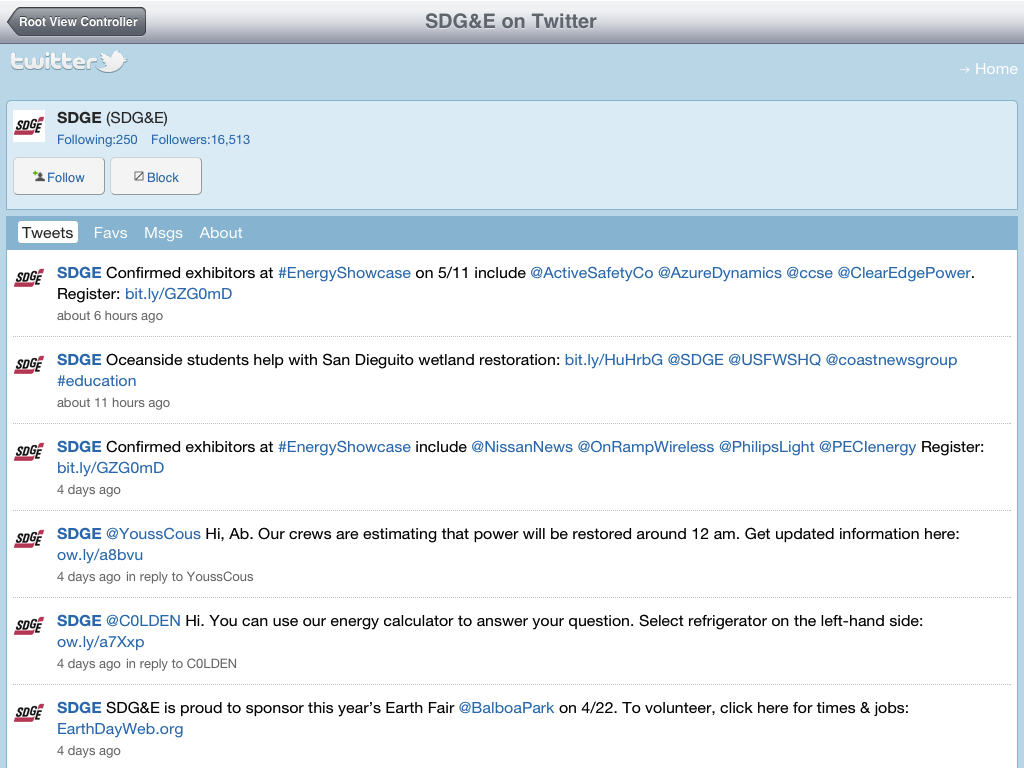
Task: Open the @OnRampWireless mention
Action: coord(646,447)
